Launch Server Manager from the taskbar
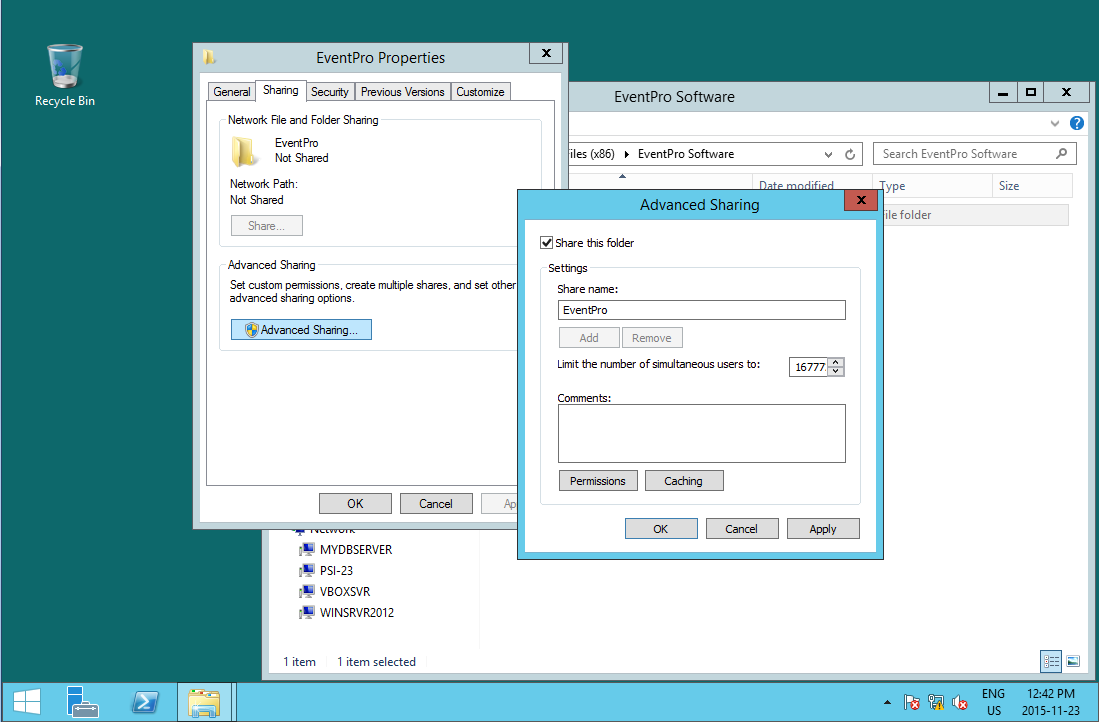The width and height of the screenshot is (1099, 722). click(82, 702)
